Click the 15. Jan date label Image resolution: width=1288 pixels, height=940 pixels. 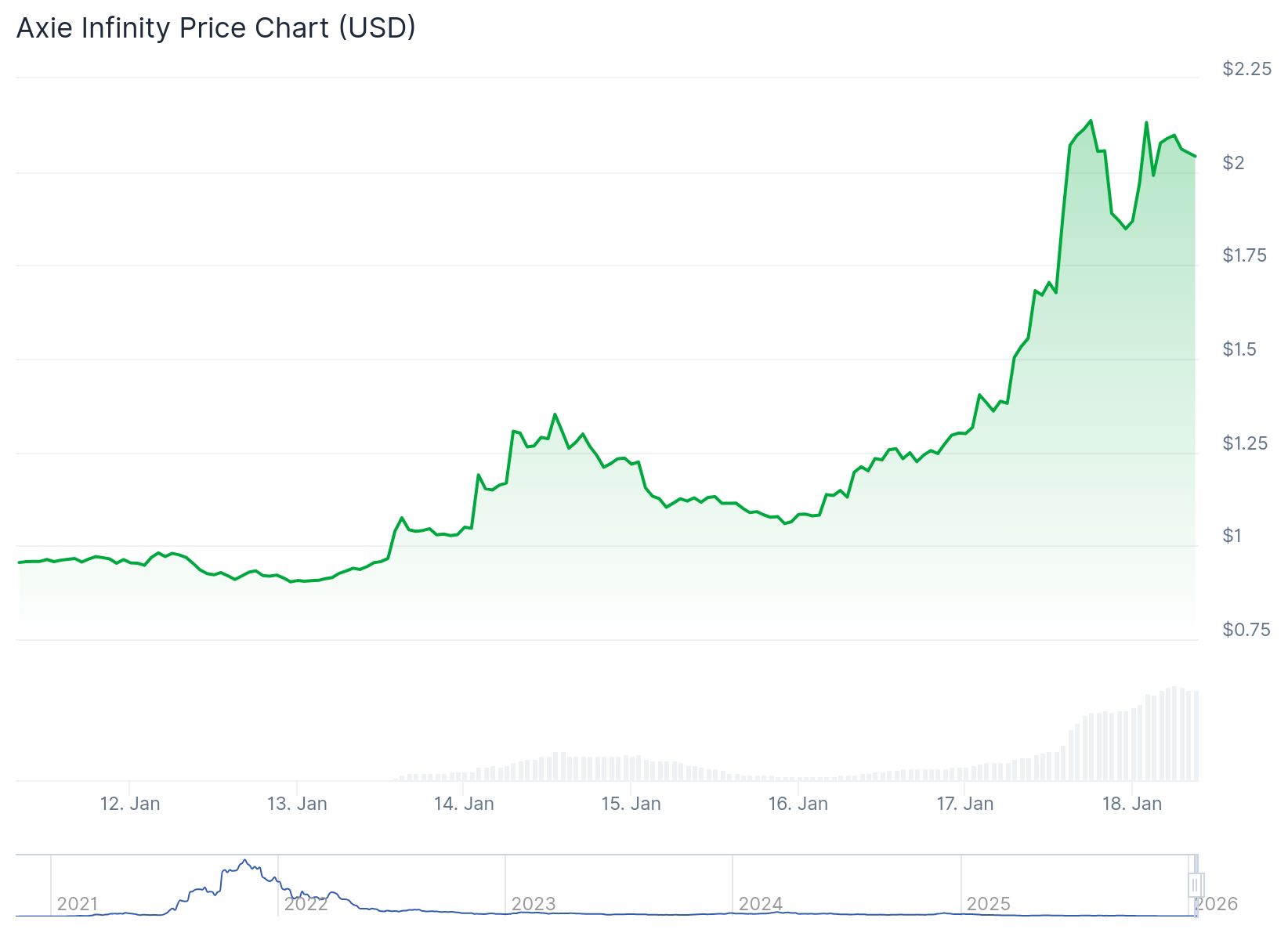[631, 804]
